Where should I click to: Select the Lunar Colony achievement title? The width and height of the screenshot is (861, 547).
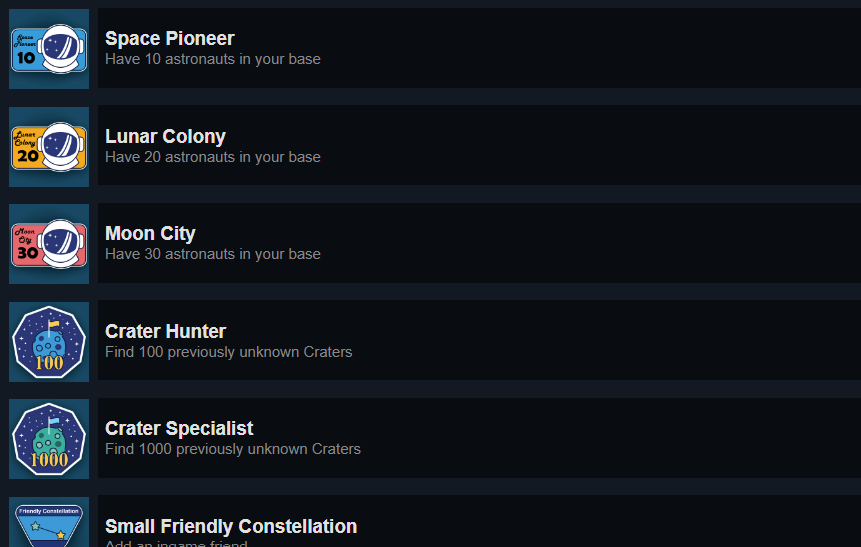pyautogui.click(x=165, y=136)
